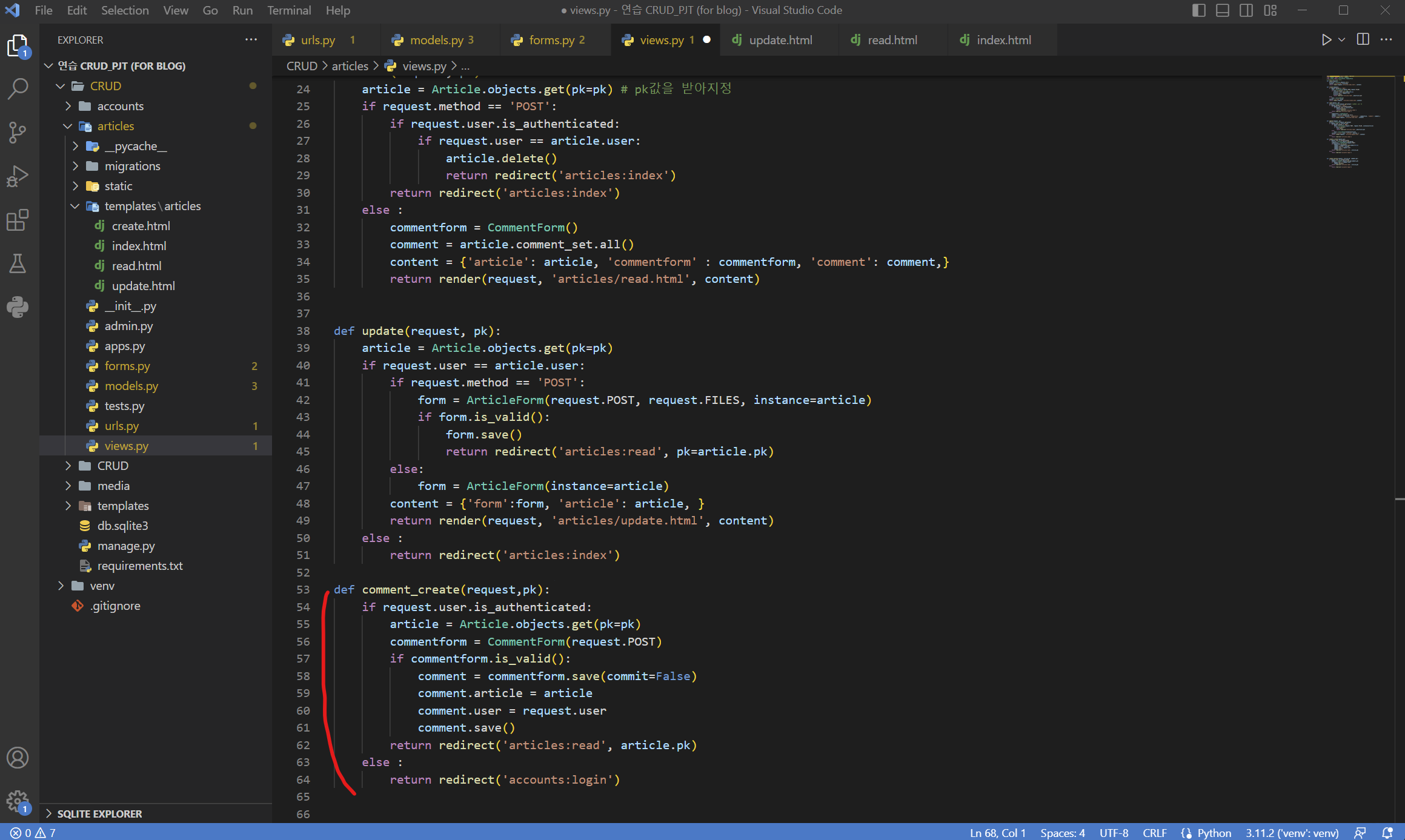Open the Manage gear icon
Screen dimensions: 1405x840
[x=18, y=801]
